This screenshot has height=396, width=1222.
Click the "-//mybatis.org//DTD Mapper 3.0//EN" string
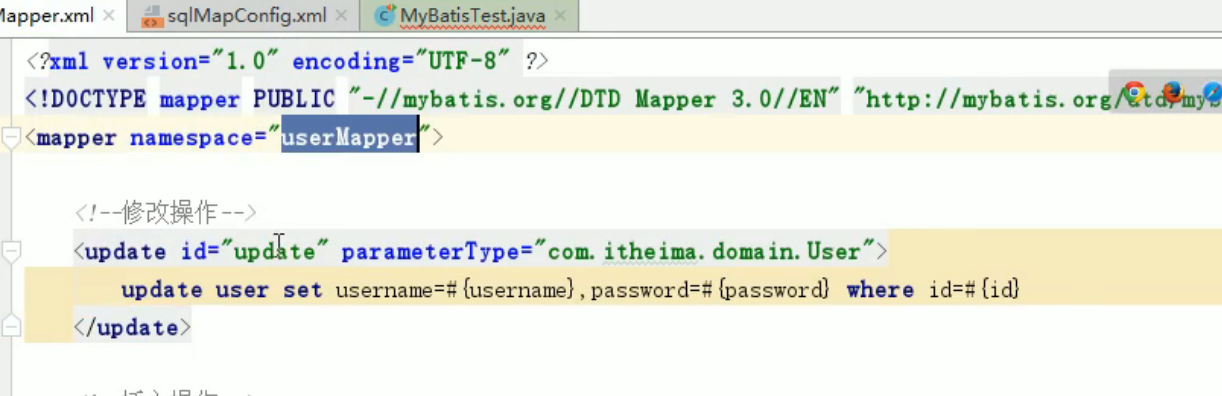[594, 99]
